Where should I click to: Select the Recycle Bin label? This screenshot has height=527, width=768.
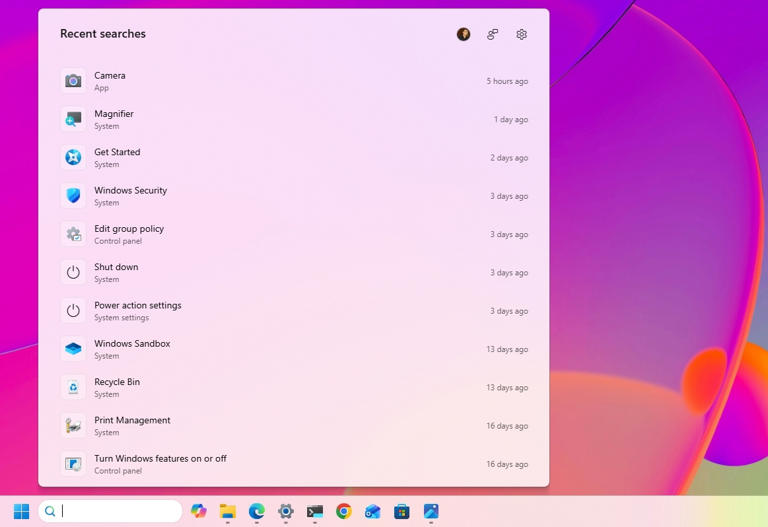pyautogui.click(x=117, y=382)
